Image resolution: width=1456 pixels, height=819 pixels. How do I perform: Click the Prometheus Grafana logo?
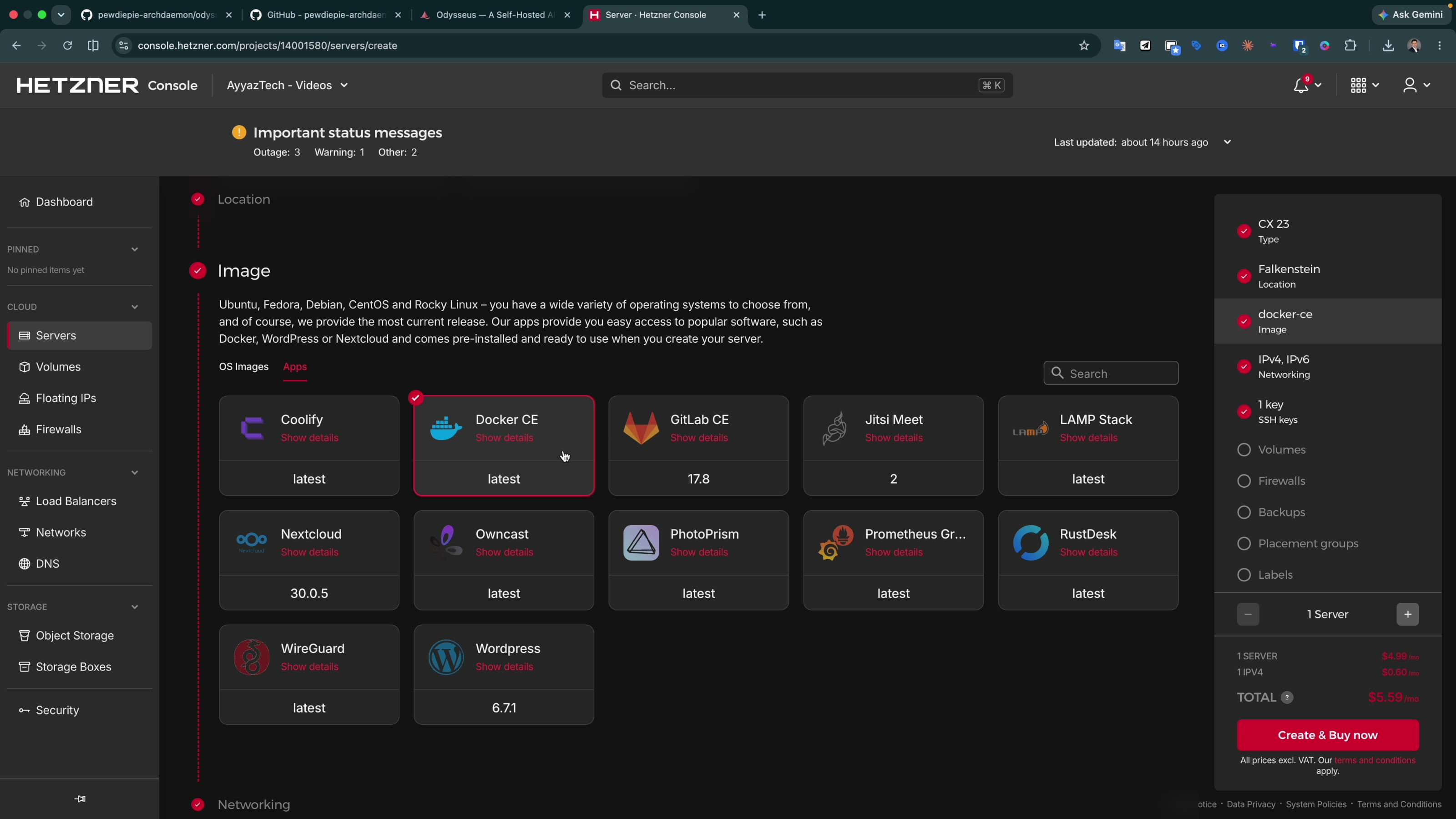click(x=835, y=543)
